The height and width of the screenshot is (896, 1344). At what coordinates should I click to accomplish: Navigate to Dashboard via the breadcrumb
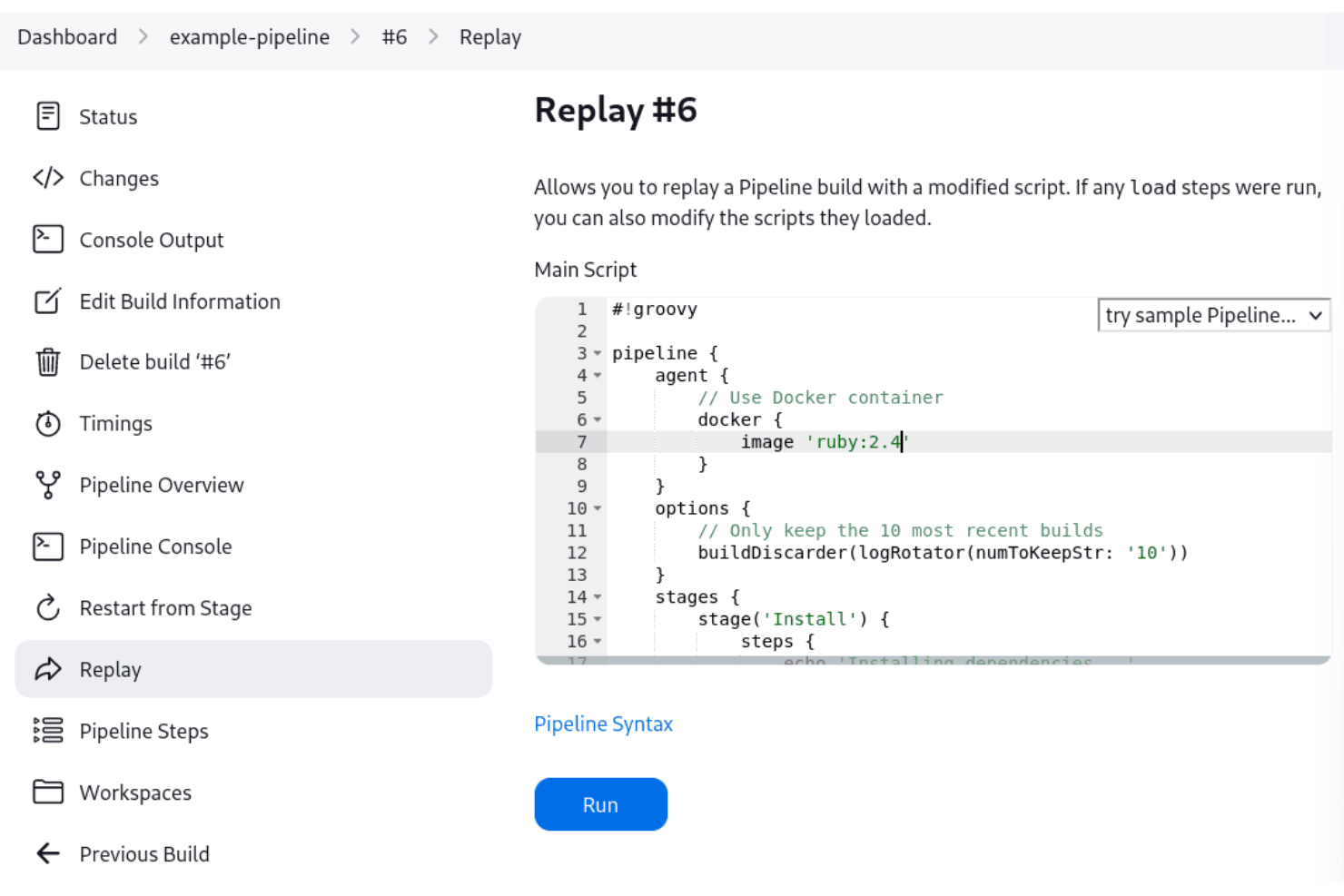point(67,36)
